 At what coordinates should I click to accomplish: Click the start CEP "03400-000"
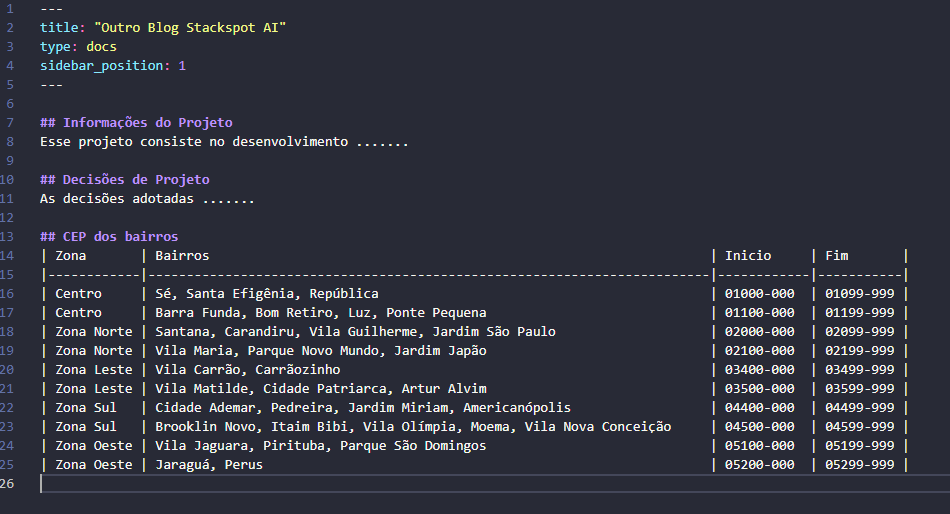(760, 370)
